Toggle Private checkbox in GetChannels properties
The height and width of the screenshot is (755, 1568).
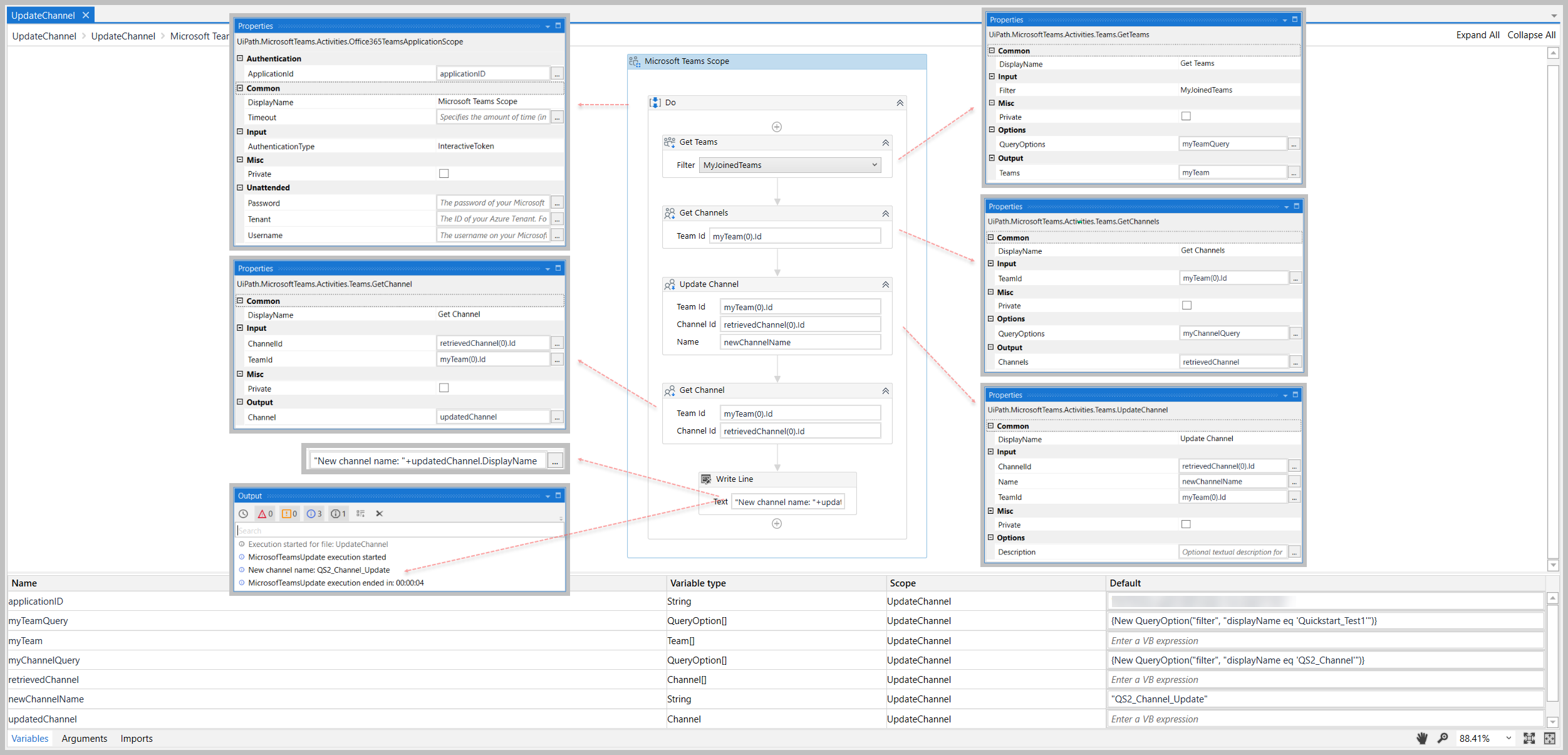pyautogui.click(x=1186, y=305)
